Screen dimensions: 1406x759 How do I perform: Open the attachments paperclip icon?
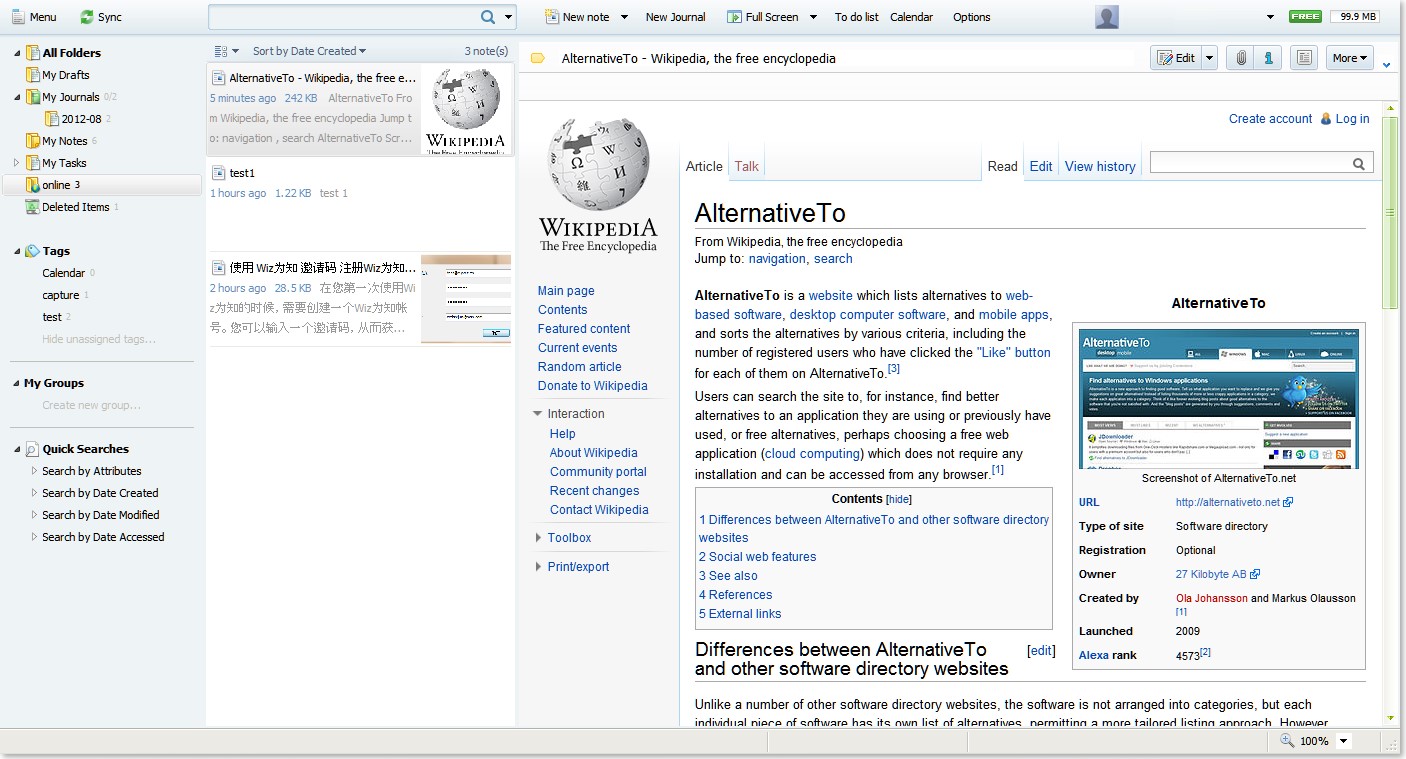[x=1240, y=58]
